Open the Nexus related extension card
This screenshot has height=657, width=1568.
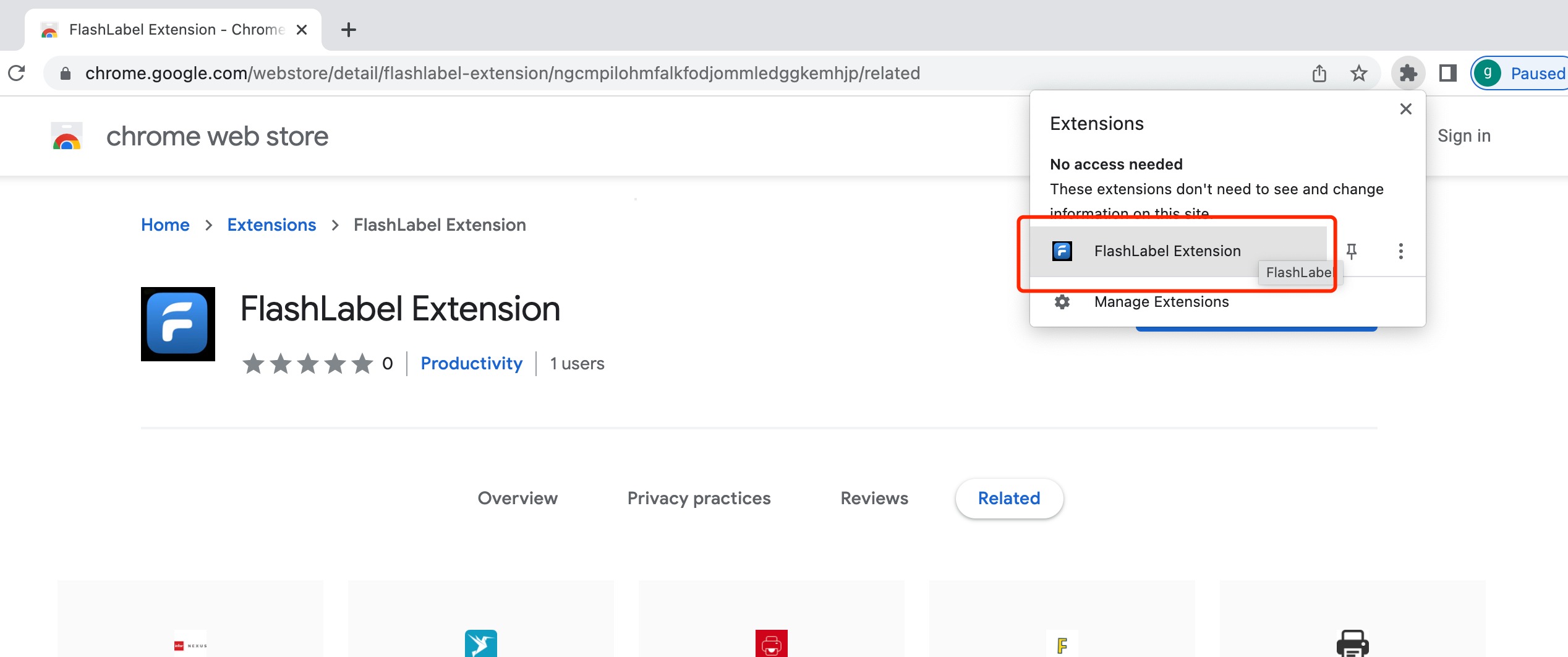(x=190, y=619)
